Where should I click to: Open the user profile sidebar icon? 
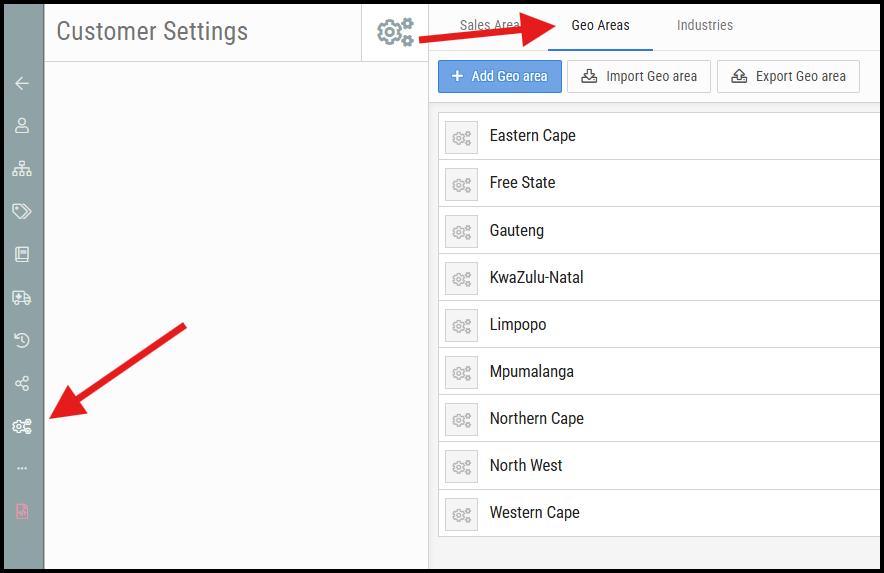click(22, 125)
